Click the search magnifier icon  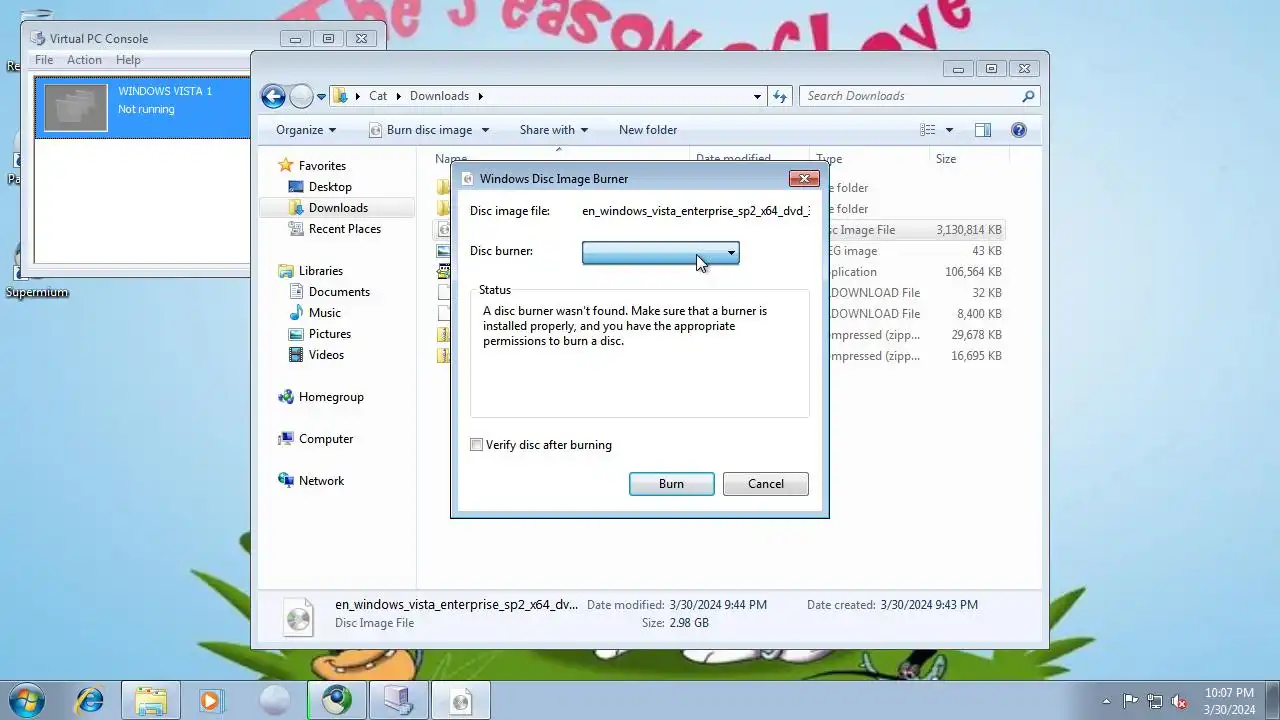click(1028, 96)
